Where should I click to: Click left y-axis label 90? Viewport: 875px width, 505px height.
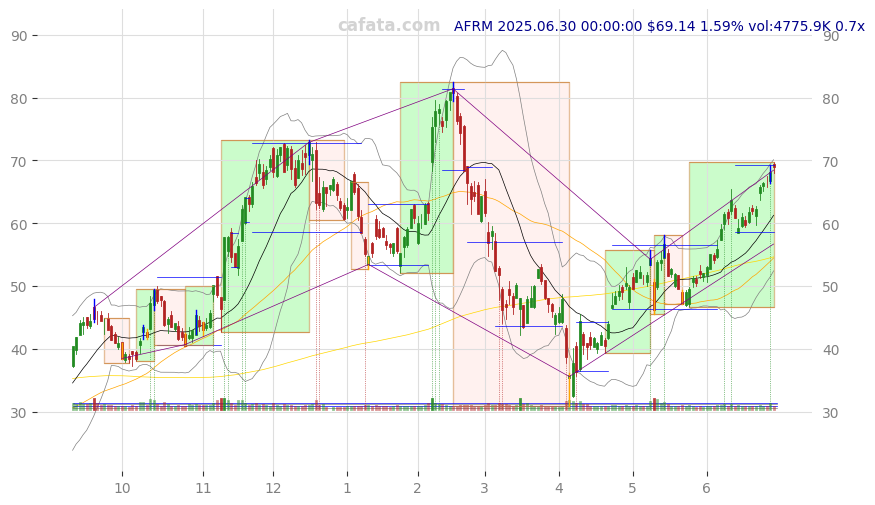tap(18, 36)
